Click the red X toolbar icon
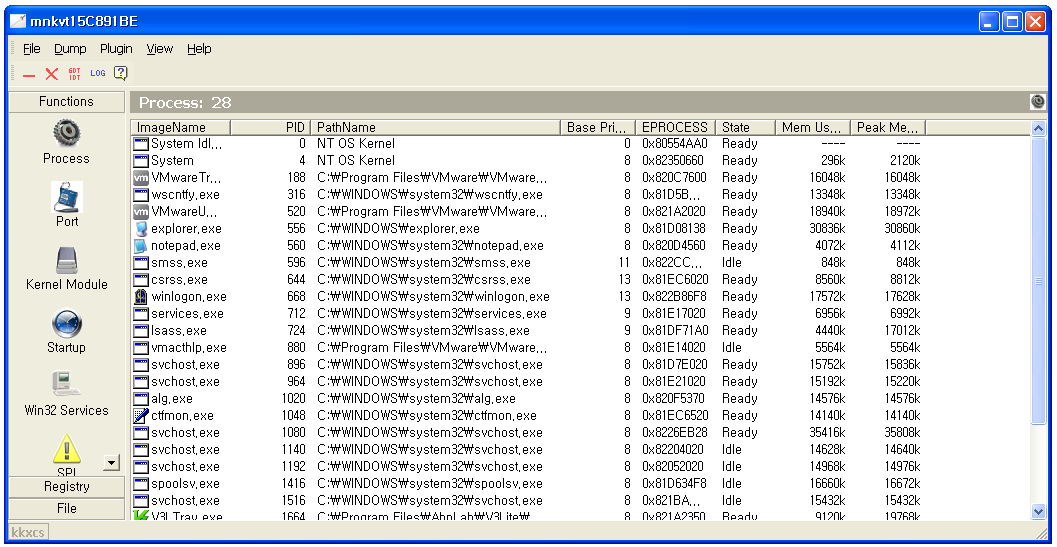The width and height of the screenshot is (1057, 547). pyautogui.click(x=52, y=74)
